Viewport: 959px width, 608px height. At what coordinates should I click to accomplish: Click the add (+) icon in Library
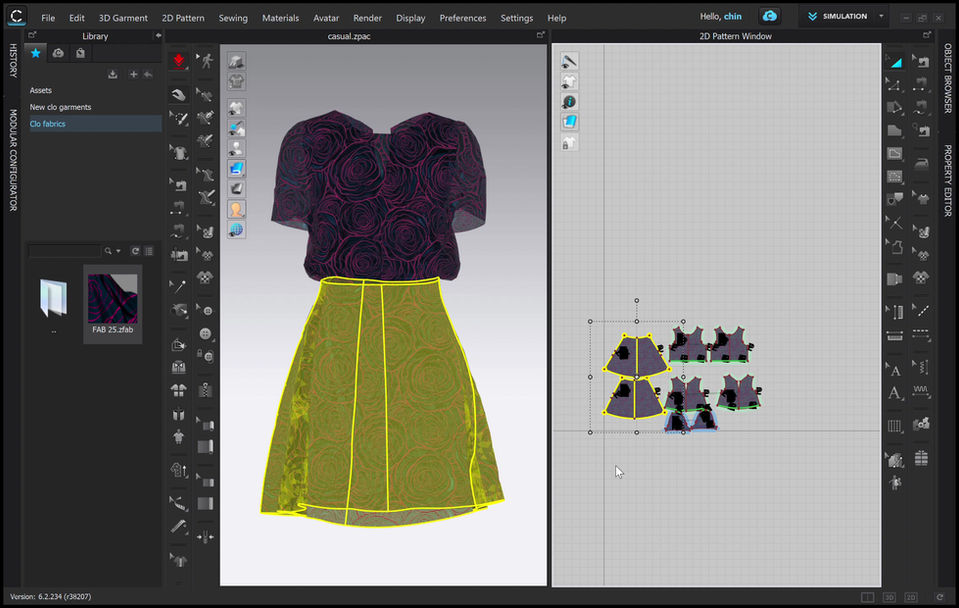133,74
